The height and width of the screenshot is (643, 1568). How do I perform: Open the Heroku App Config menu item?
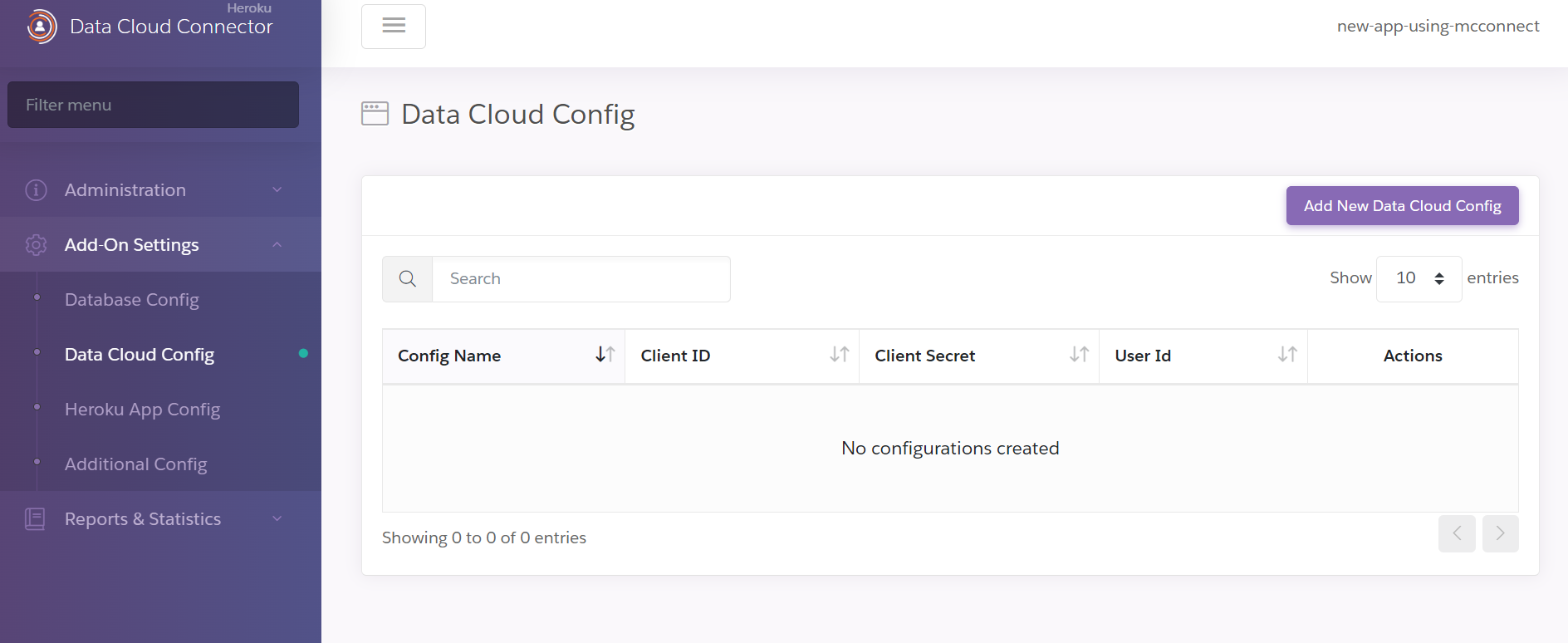tap(143, 410)
